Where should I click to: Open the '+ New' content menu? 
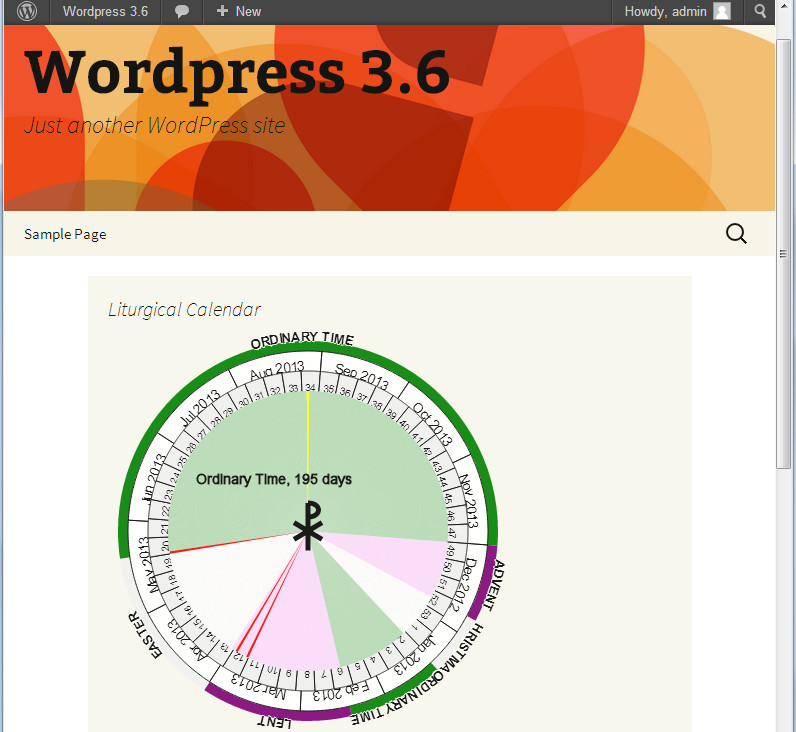click(238, 12)
